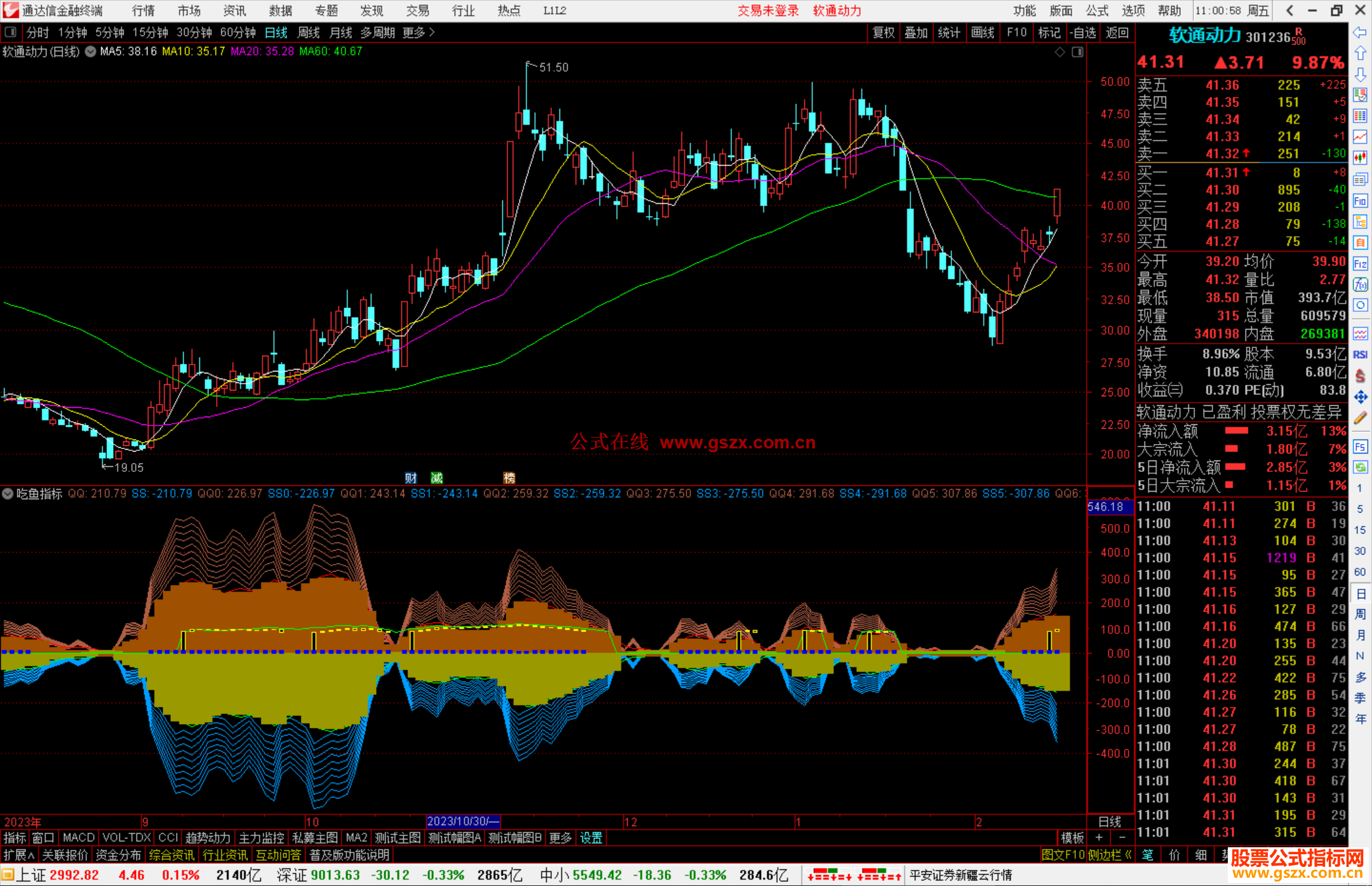
Task: Click the 复权 button above the chart
Action: click(x=883, y=32)
